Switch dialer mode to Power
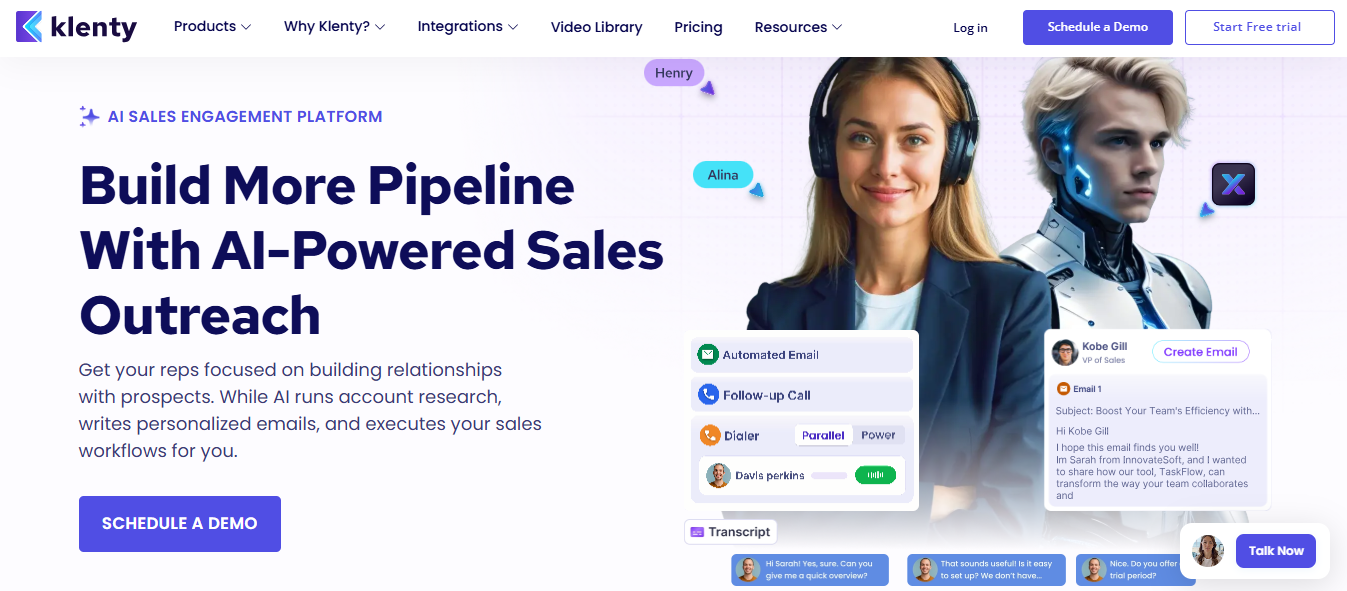 (878, 435)
